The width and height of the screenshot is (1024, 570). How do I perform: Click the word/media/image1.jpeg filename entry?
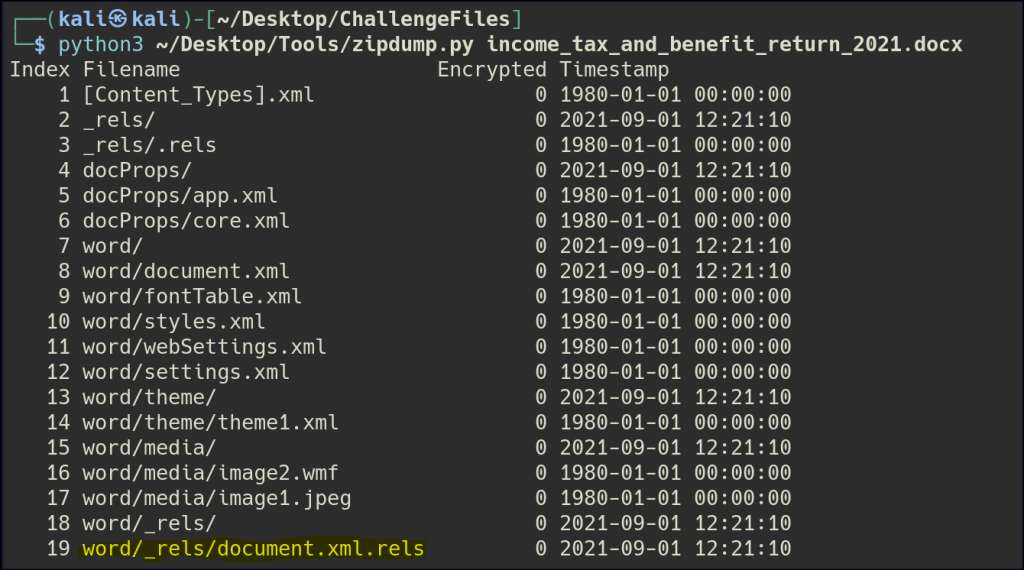[216, 498]
